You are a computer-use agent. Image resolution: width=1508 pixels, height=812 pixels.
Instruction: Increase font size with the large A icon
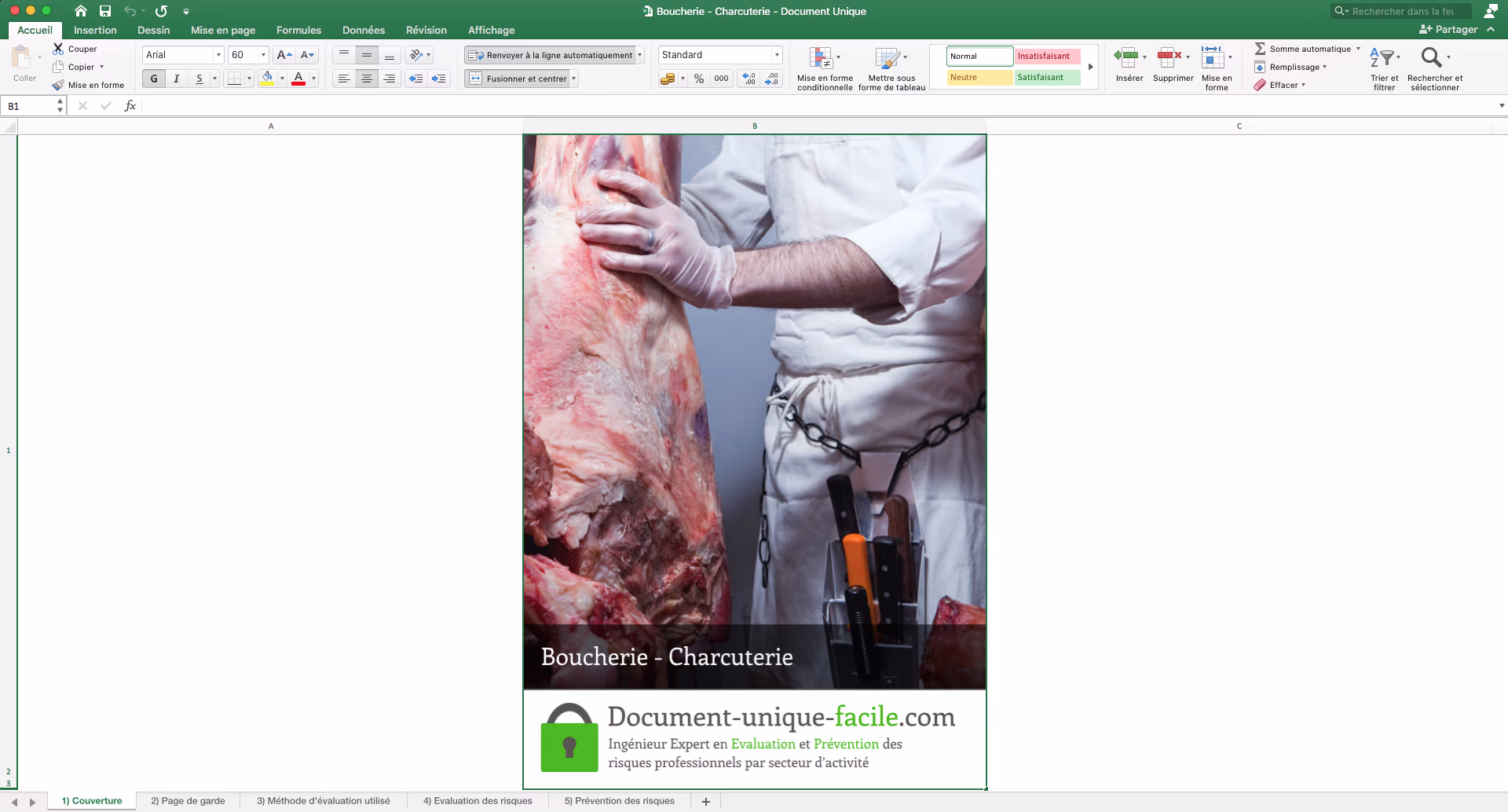tap(284, 55)
